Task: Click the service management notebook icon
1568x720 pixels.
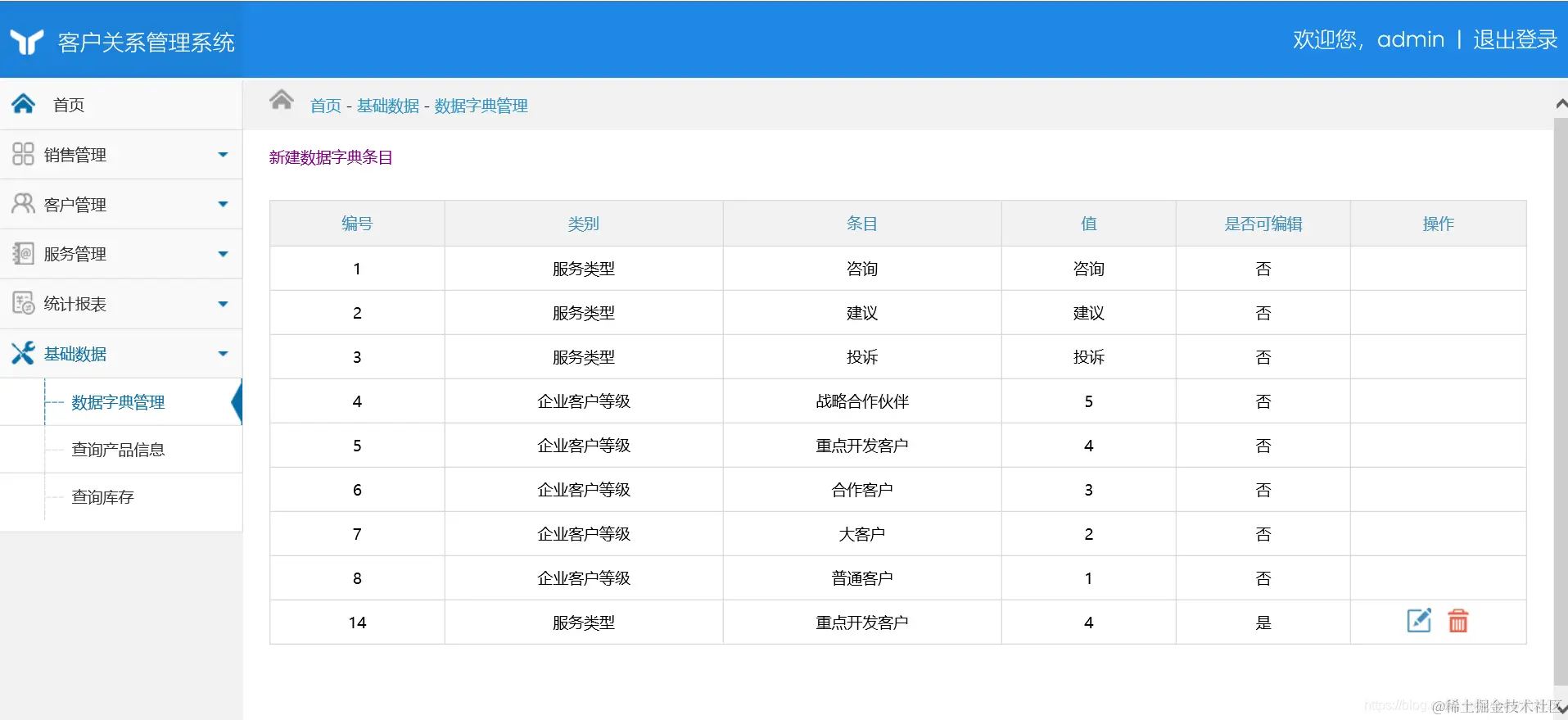Action: pyautogui.click(x=23, y=253)
